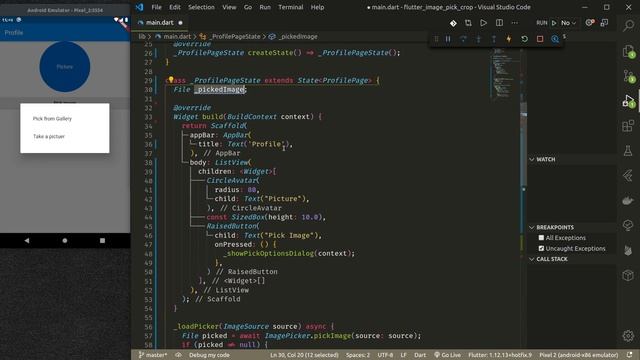
Task: Open the Manage settings gear
Action: click(x=628, y=336)
